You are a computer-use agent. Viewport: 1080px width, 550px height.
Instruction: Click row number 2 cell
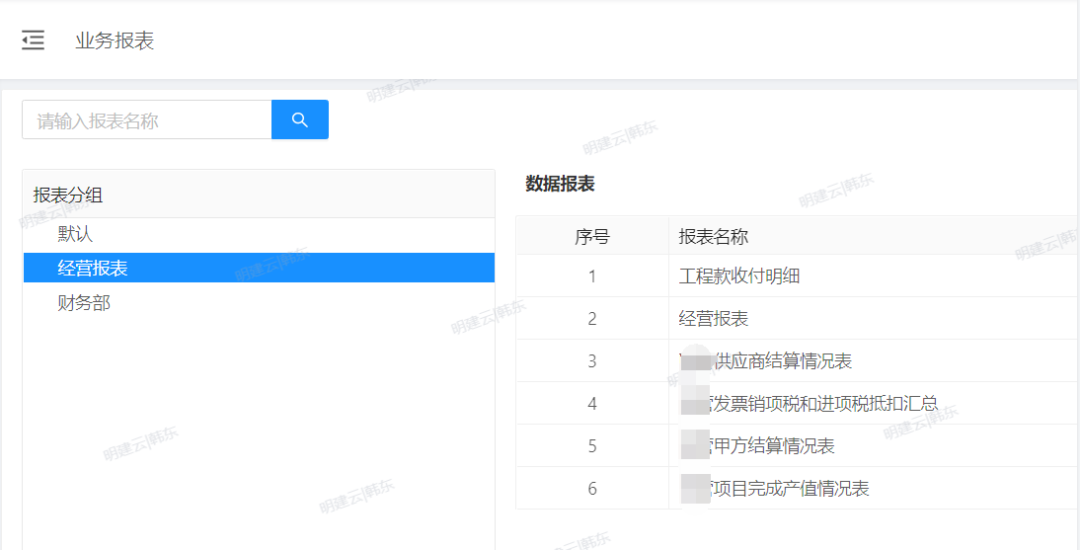coord(592,319)
